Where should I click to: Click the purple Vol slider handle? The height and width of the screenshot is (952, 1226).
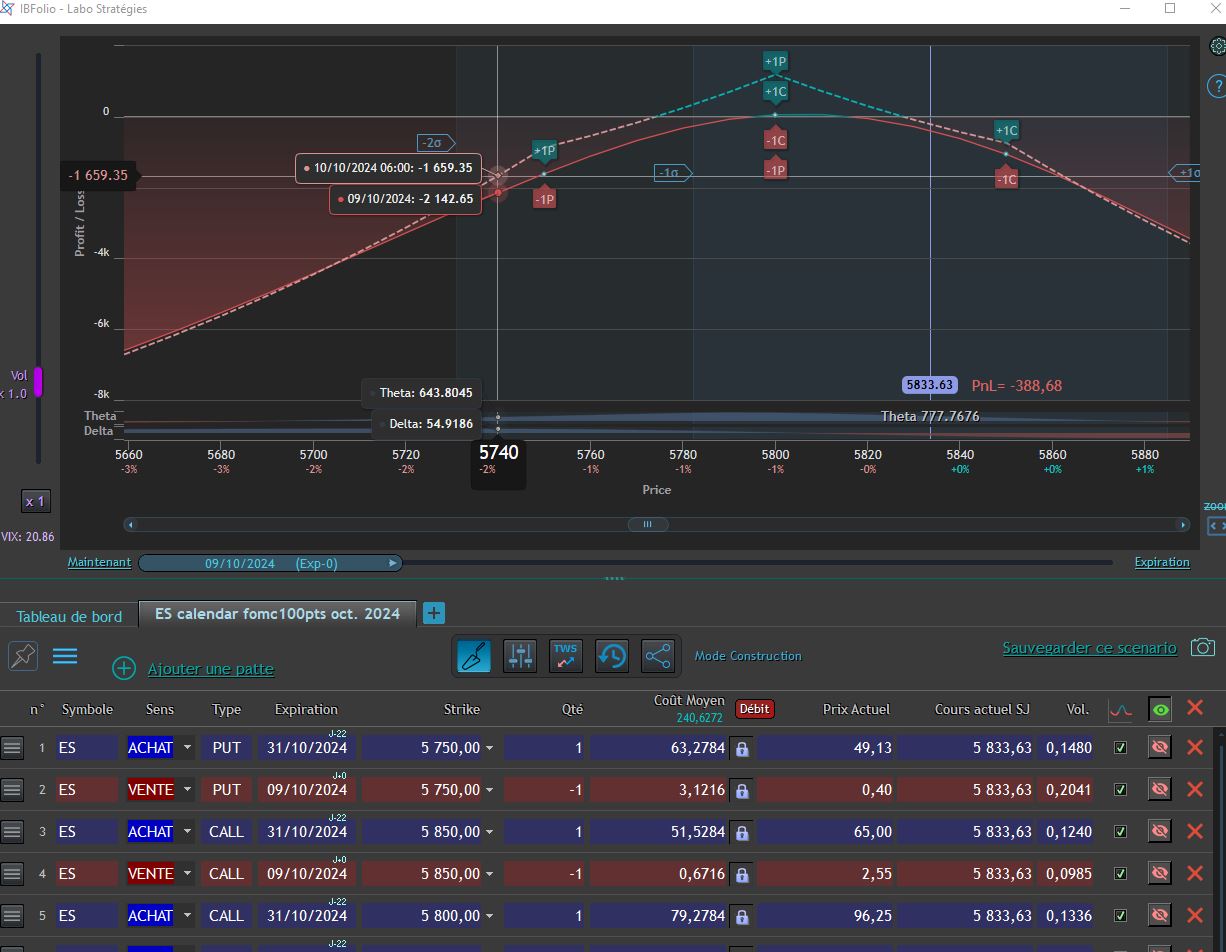point(39,382)
